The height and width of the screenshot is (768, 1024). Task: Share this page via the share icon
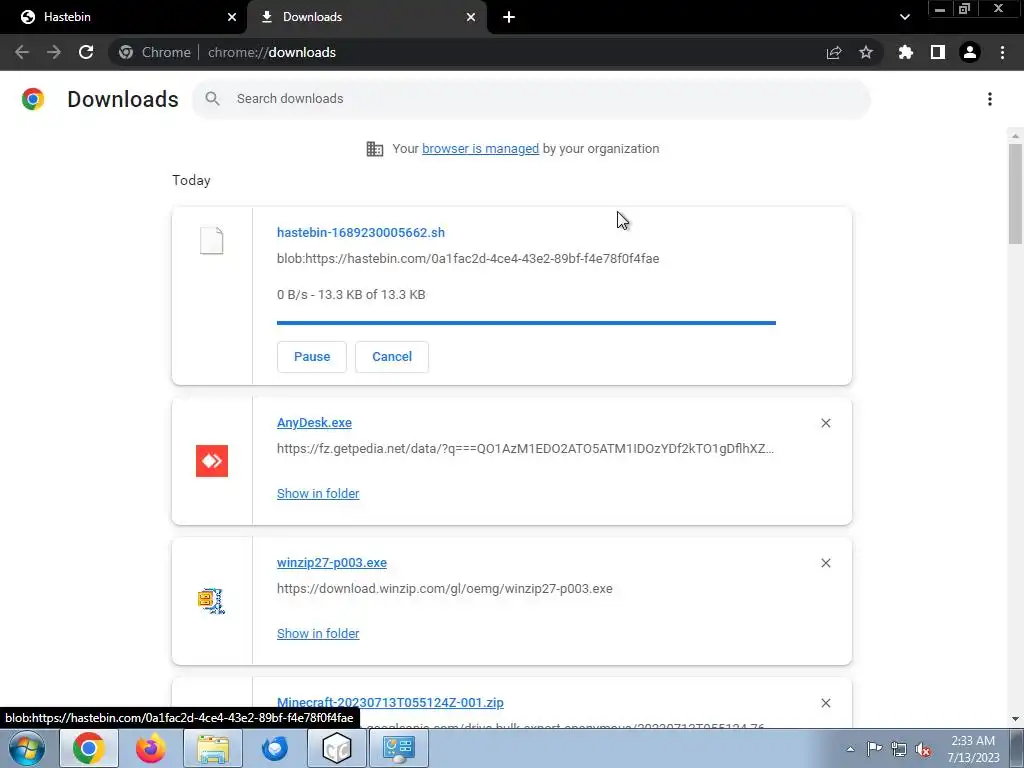click(834, 52)
